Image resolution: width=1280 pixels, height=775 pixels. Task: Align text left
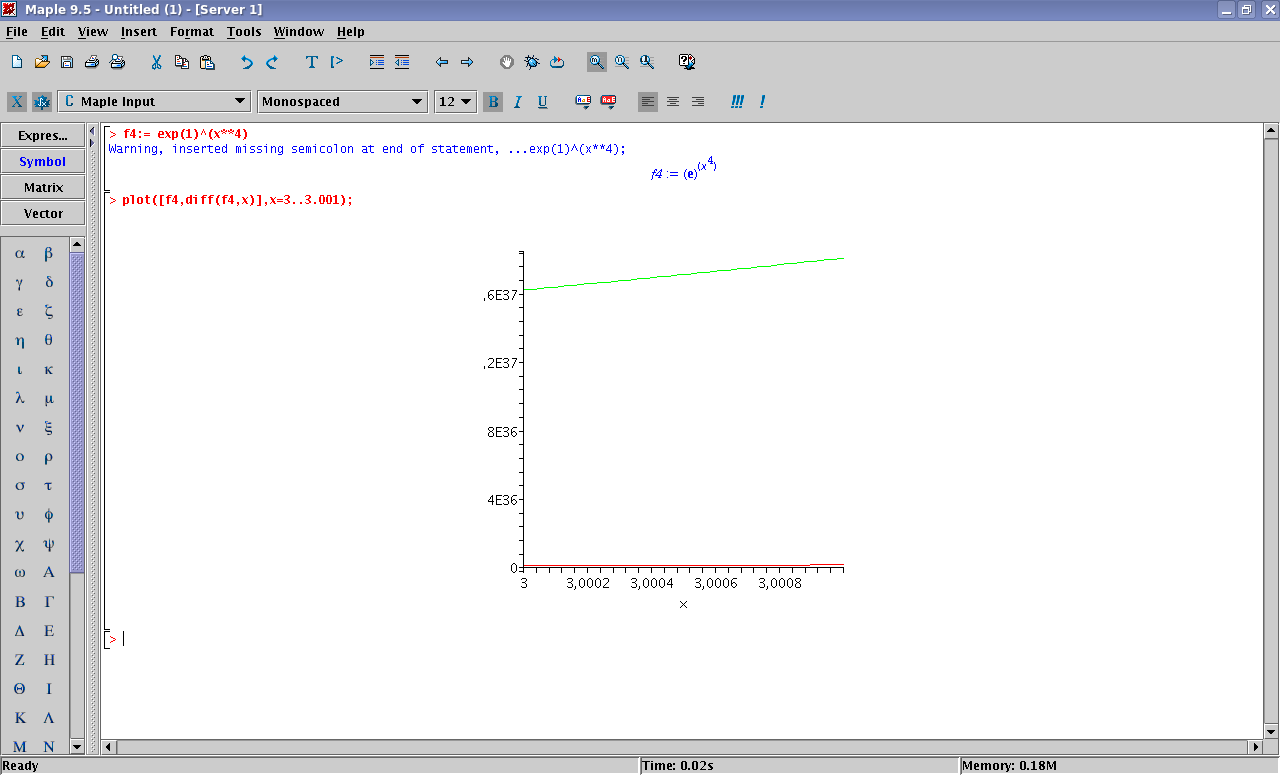coord(648,101)
